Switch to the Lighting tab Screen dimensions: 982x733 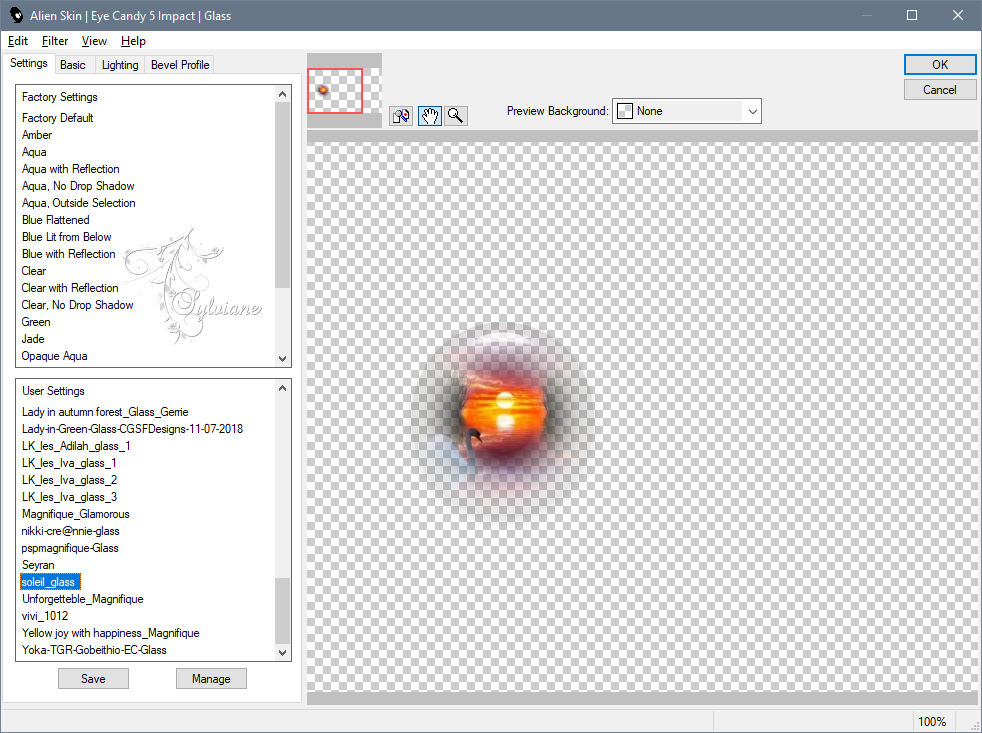click(x=120, y=65)
